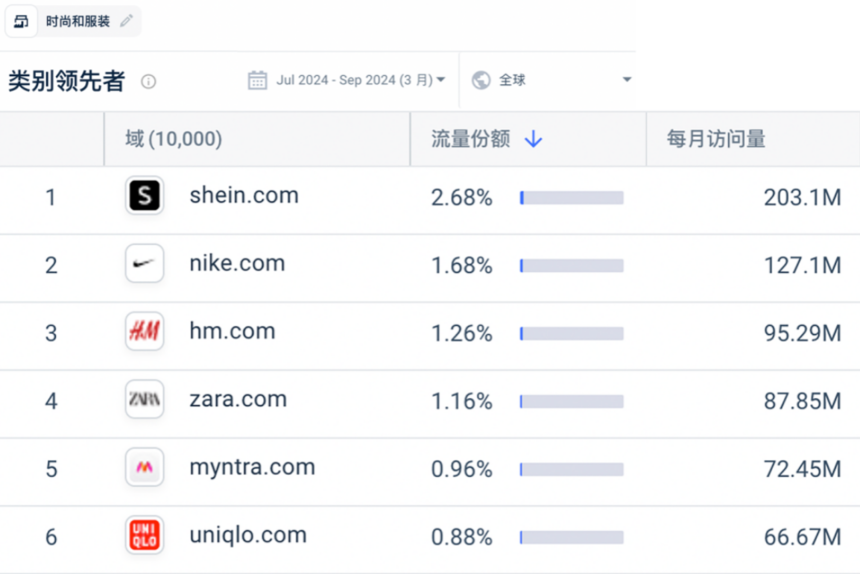Expand the 全球 region dropdown arrow
The image size is (860, 574).
(x=627, y=80)
